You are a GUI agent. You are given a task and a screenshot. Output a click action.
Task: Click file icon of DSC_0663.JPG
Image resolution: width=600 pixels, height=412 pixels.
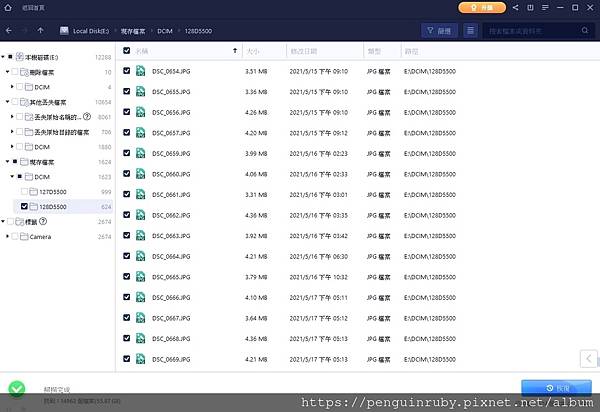pyautogui.click(x=140, y=235)
